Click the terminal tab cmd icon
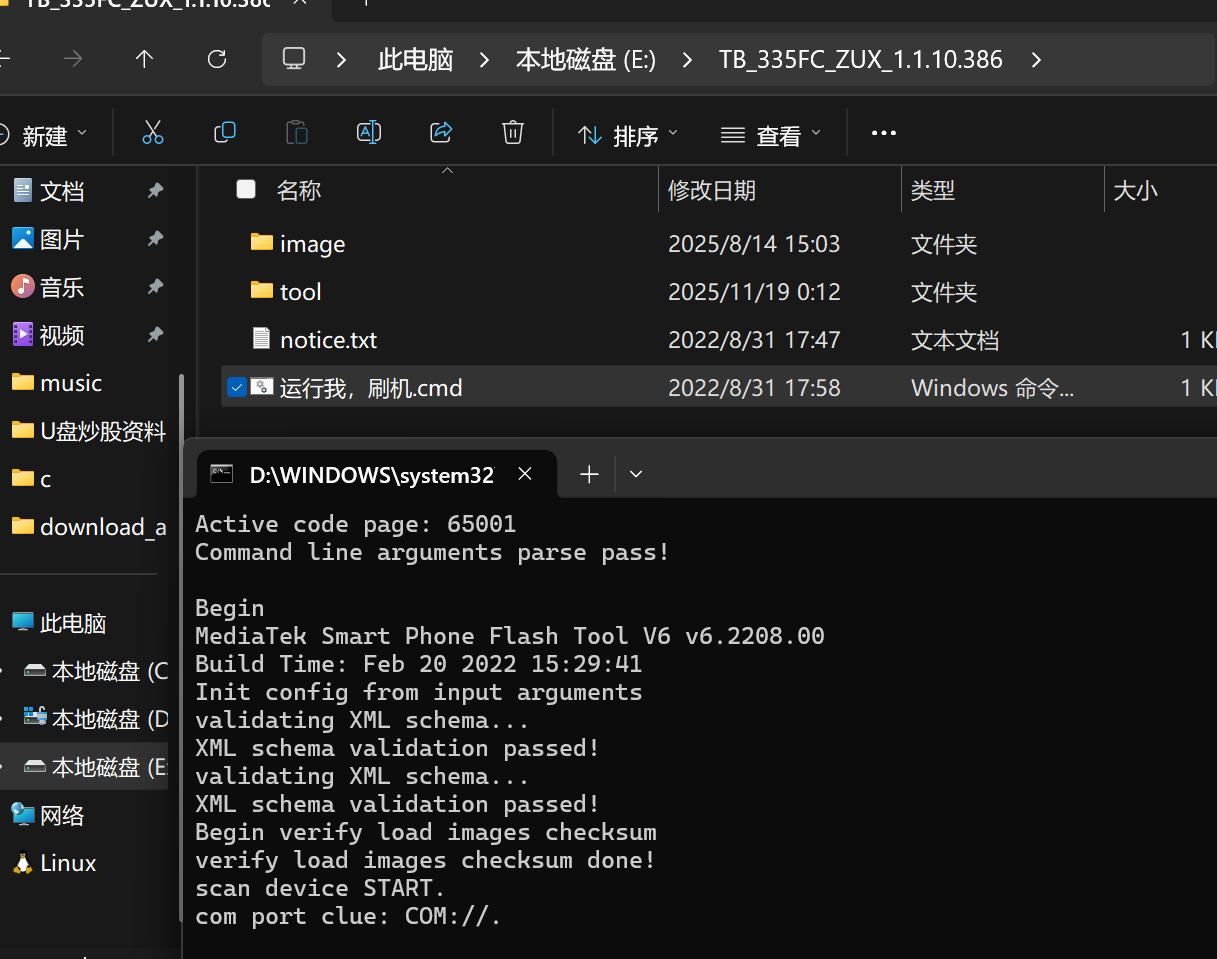This screenshot has height=959, width=1217. (x=222, y=474)
